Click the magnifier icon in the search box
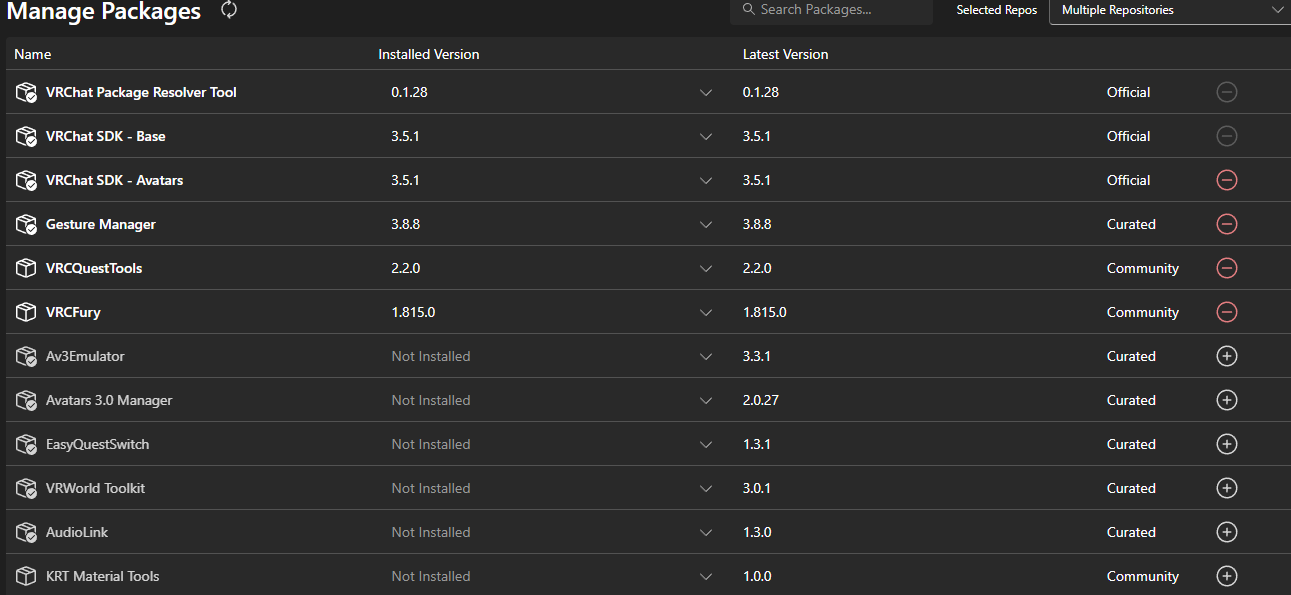Viewport: 1291px width, 595px height. (x=747, y=10)
